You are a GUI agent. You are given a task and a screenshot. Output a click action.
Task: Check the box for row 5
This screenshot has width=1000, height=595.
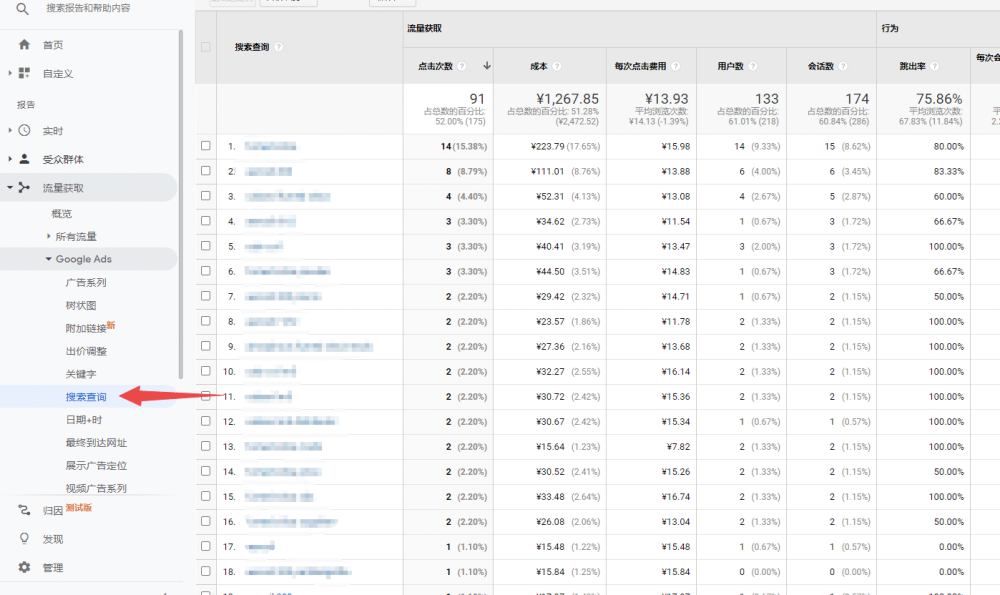pos(206,246)
